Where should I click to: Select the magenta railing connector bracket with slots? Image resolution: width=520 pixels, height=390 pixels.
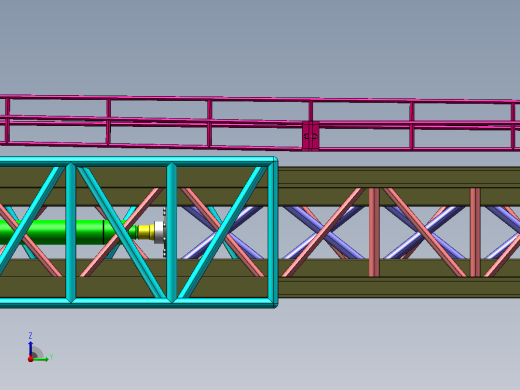[310, 136]
